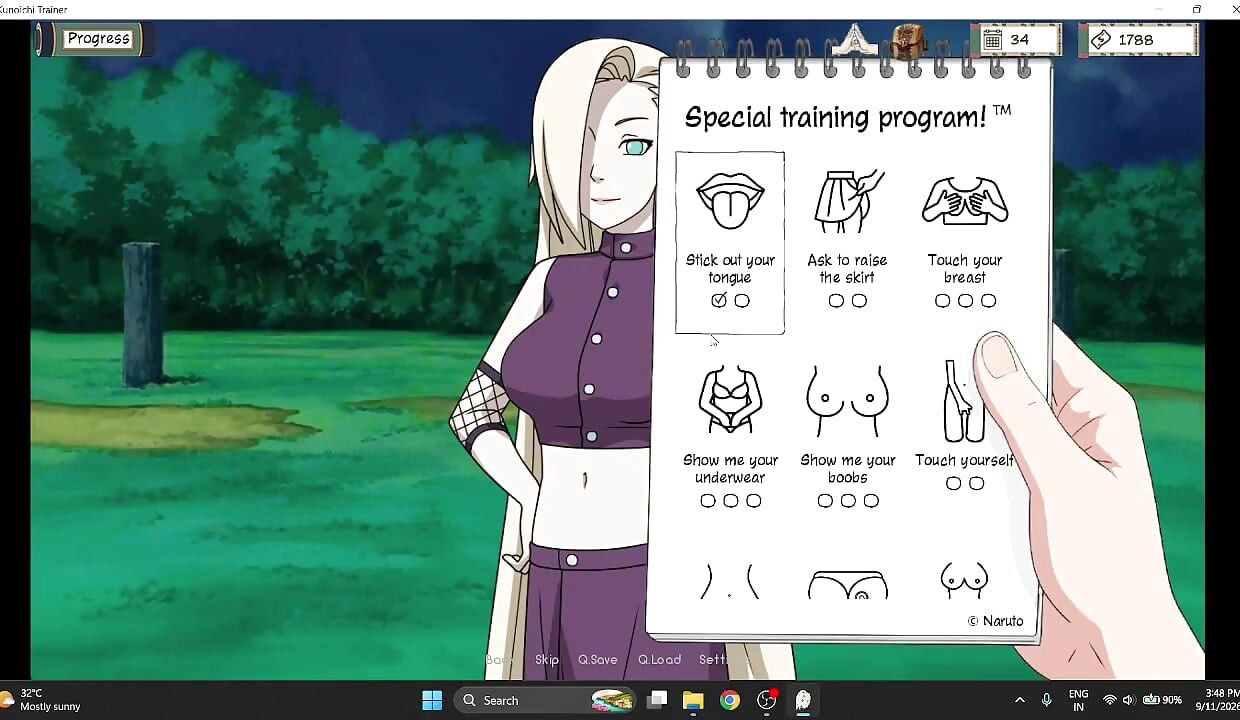Open File Explorer from the taskbar

pyautogui.click(x=694, y=700)
